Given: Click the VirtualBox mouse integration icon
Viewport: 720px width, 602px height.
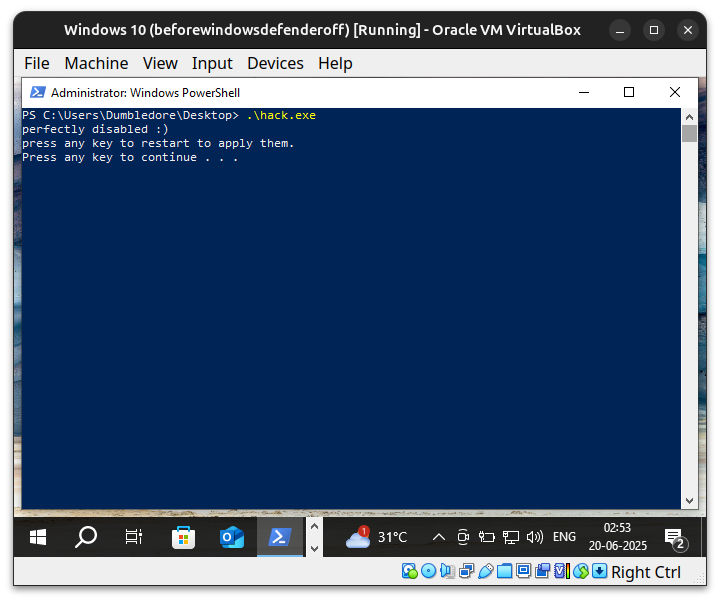Looking at the screenshot, I should click(x=581, y=571).
